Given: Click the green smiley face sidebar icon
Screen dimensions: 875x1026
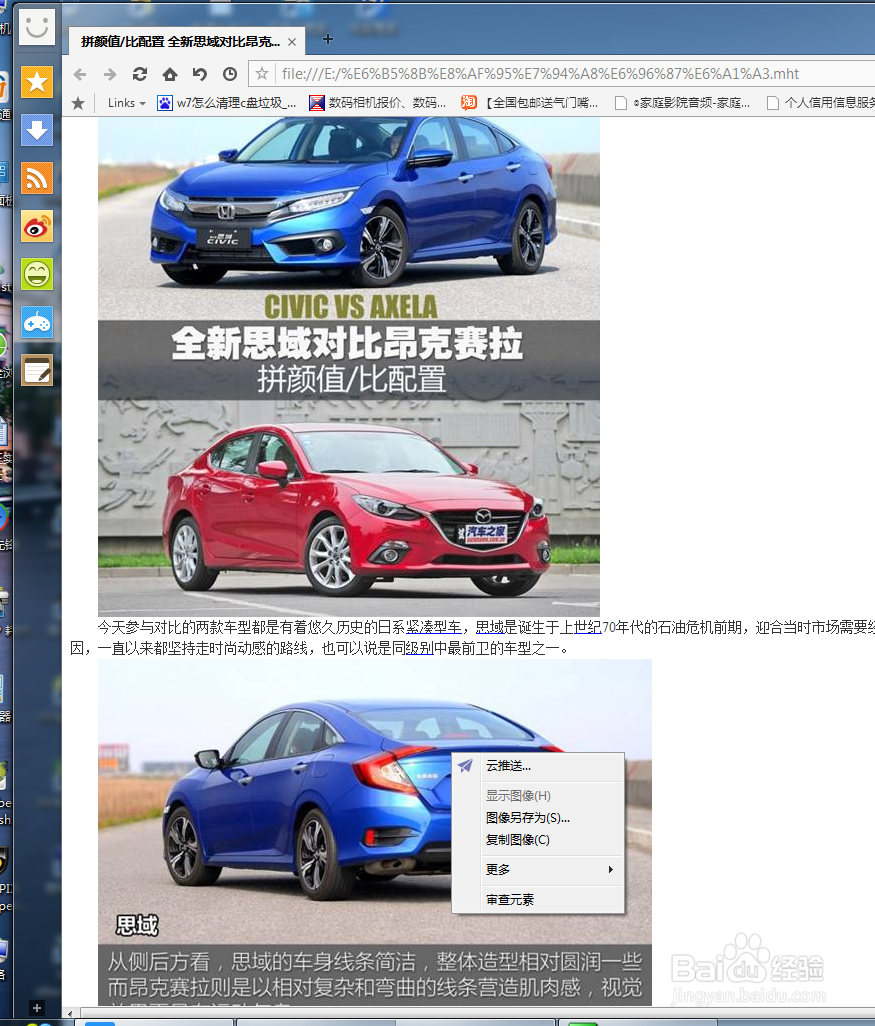Looking at the screenshot, I should point(37,274).
